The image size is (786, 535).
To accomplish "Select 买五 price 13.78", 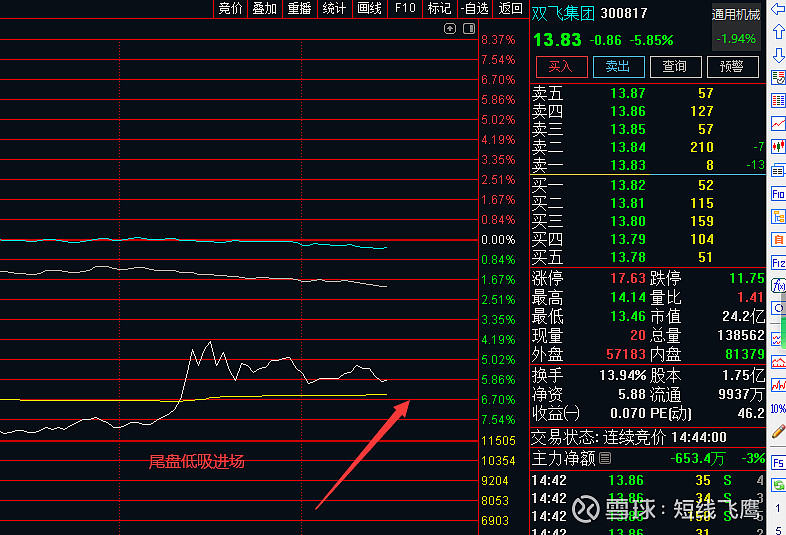I will point(628,258).
